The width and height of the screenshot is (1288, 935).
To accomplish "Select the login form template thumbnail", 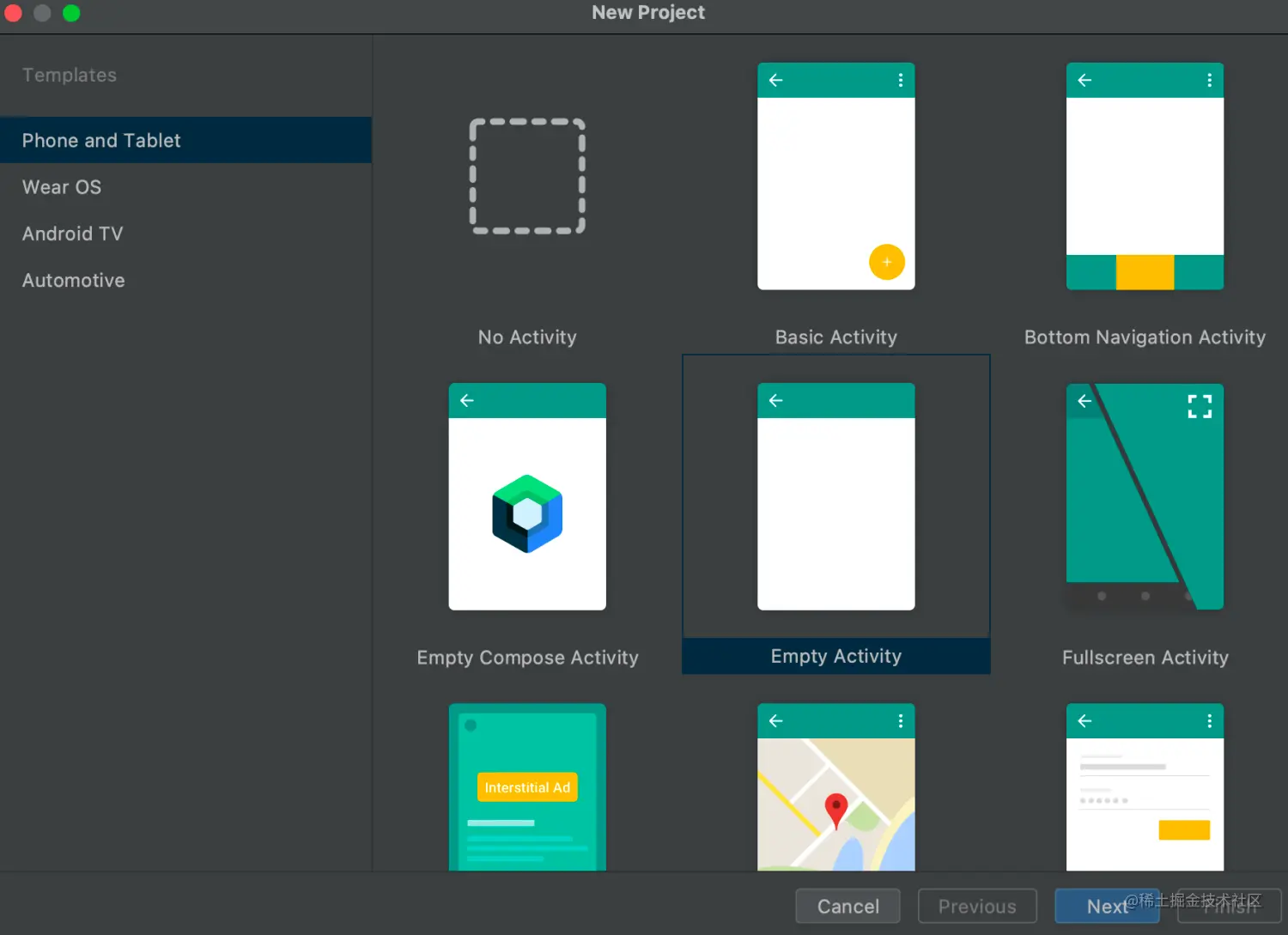I will (1145, 787).
